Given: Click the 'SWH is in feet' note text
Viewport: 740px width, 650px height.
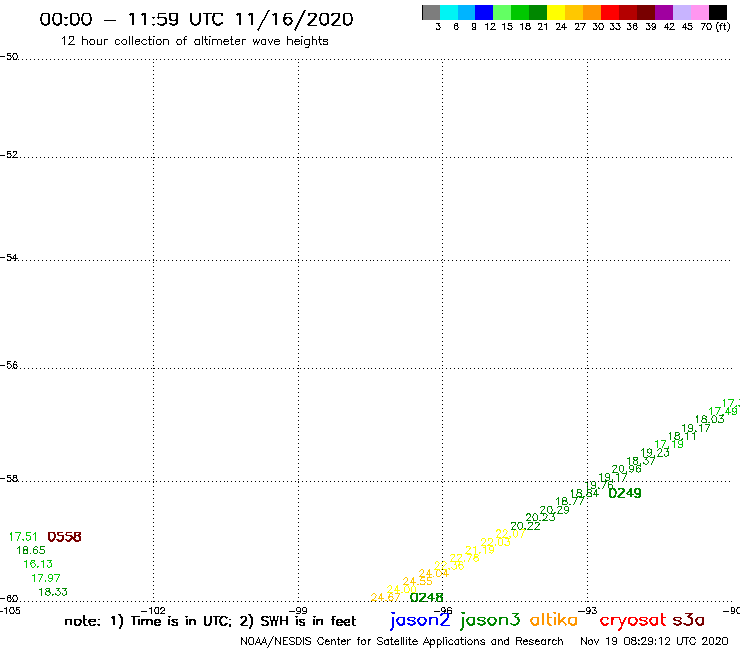Looking at the screenshot, I should click(x=308, y=621).
